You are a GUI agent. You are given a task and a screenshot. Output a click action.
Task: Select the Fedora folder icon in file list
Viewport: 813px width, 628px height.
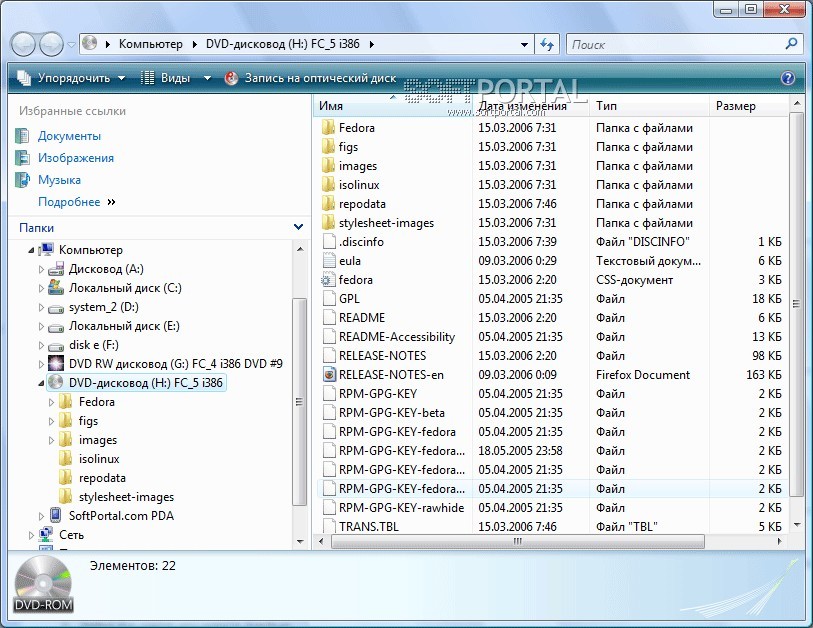pyautogui.click(x=328, y=128)
